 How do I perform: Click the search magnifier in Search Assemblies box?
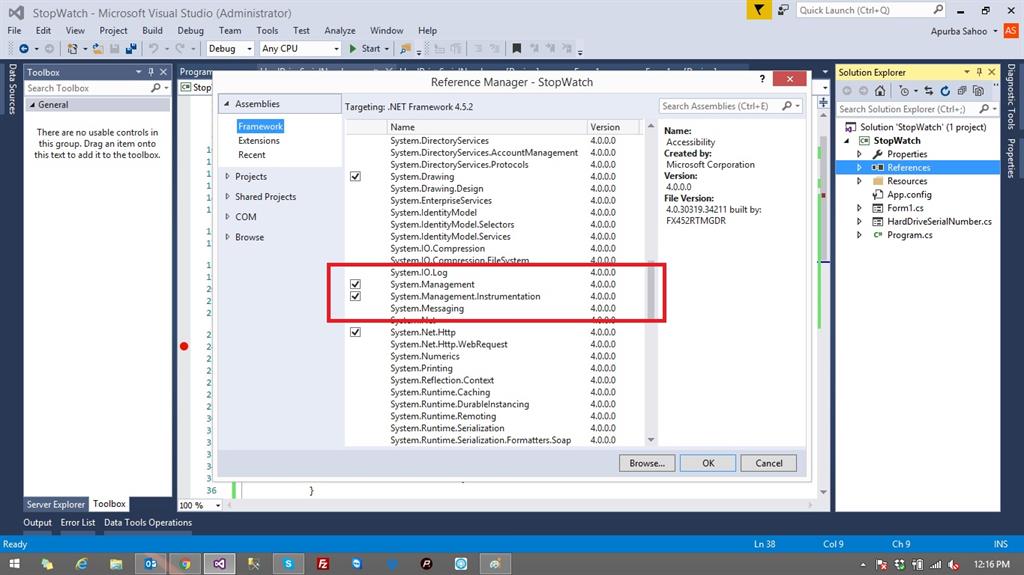point(787,106)
